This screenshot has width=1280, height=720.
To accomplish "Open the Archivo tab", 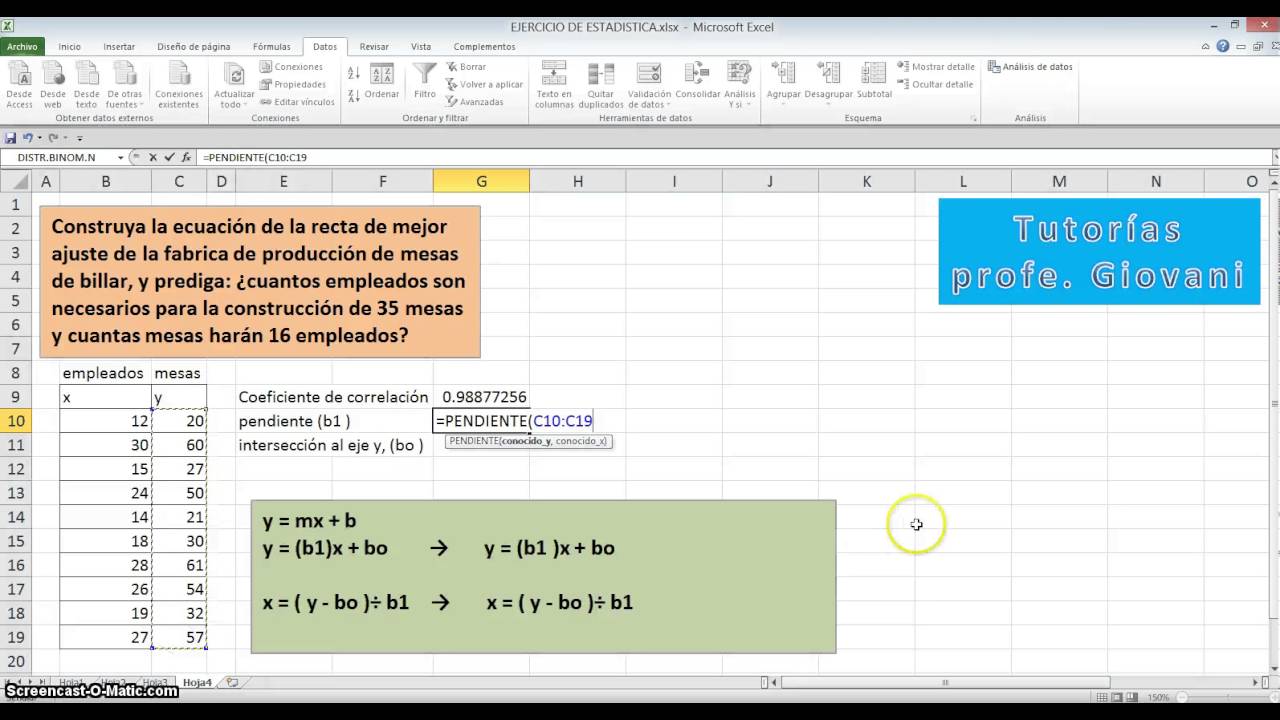I will [22, 47].
